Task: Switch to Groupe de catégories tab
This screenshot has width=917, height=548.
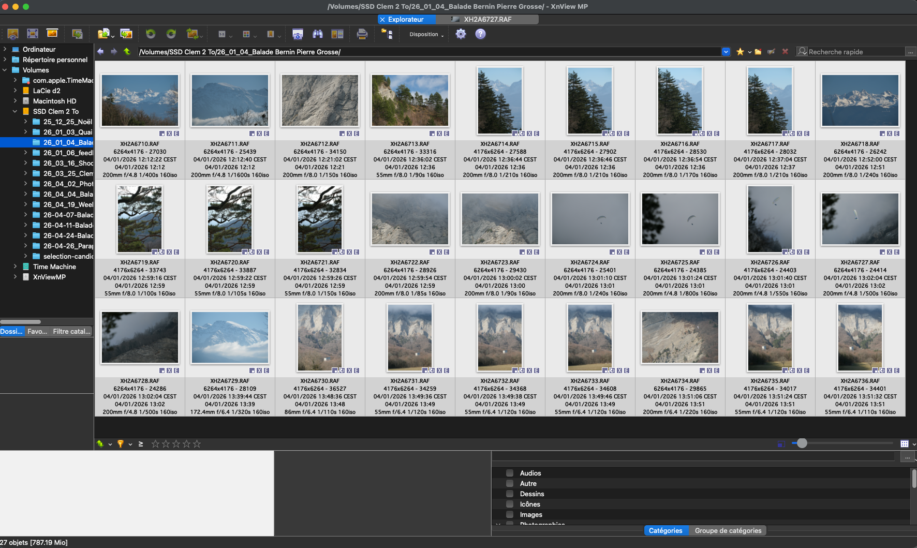Action: 728,530
